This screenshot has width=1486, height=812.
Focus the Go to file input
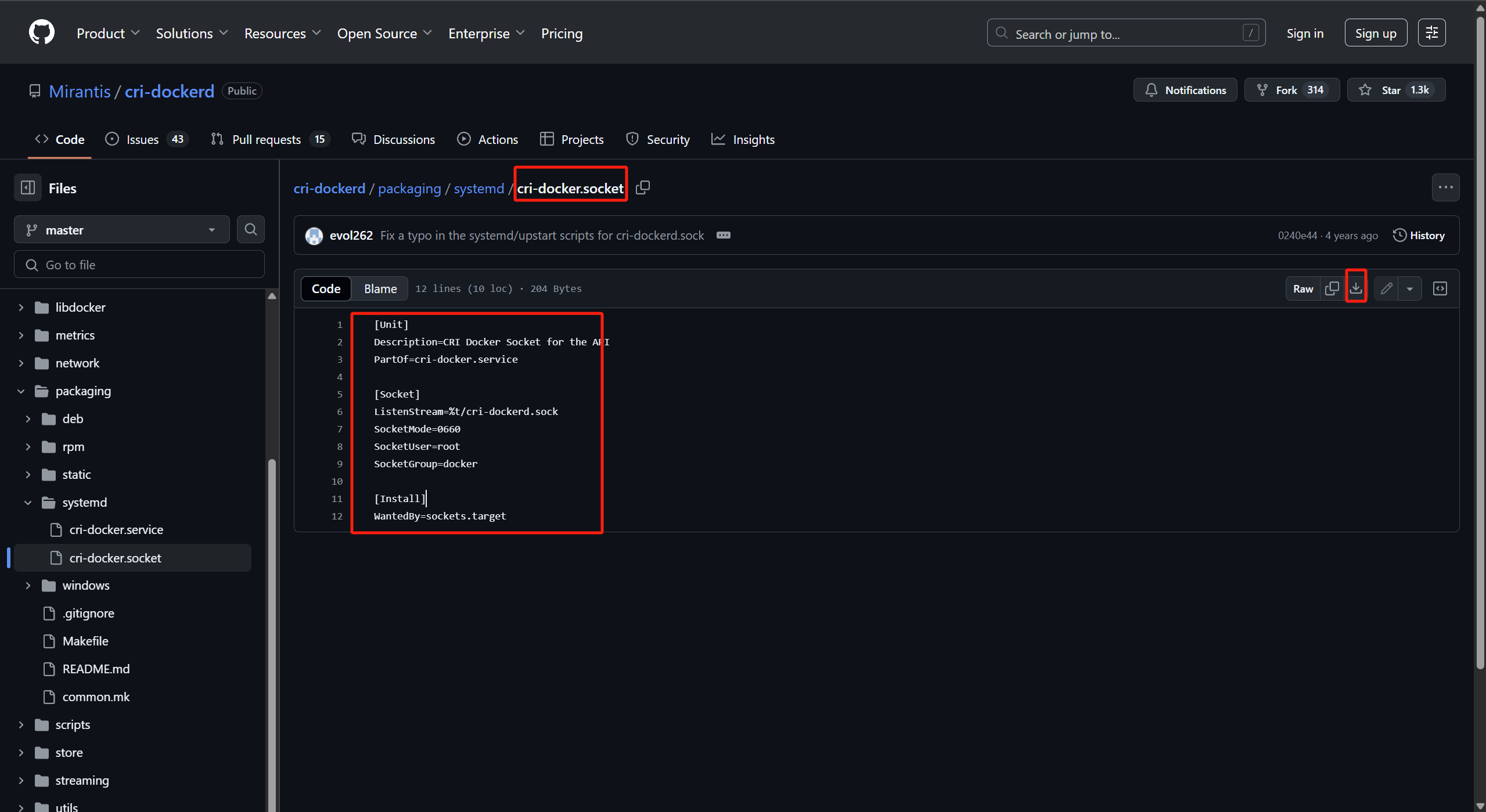[x=139, y=265]
